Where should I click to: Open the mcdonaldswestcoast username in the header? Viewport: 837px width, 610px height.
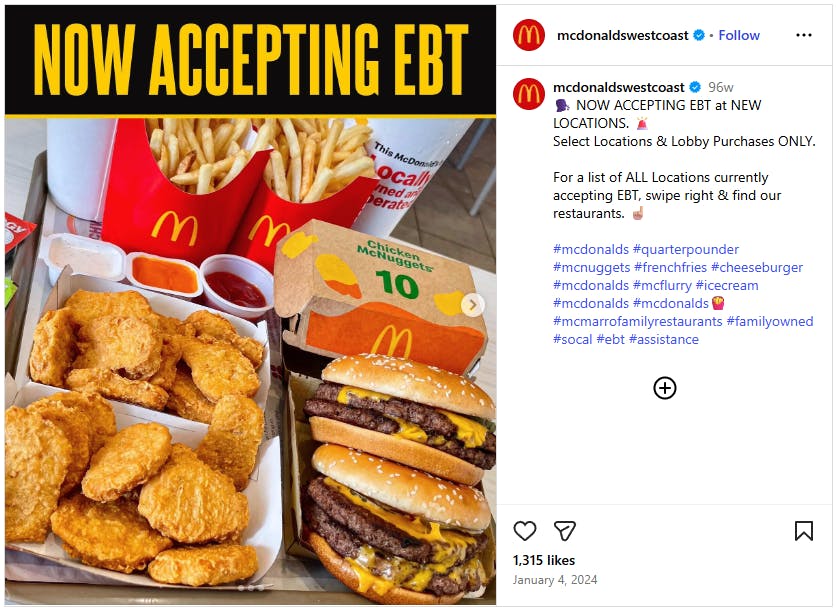[x=622, y=35]
